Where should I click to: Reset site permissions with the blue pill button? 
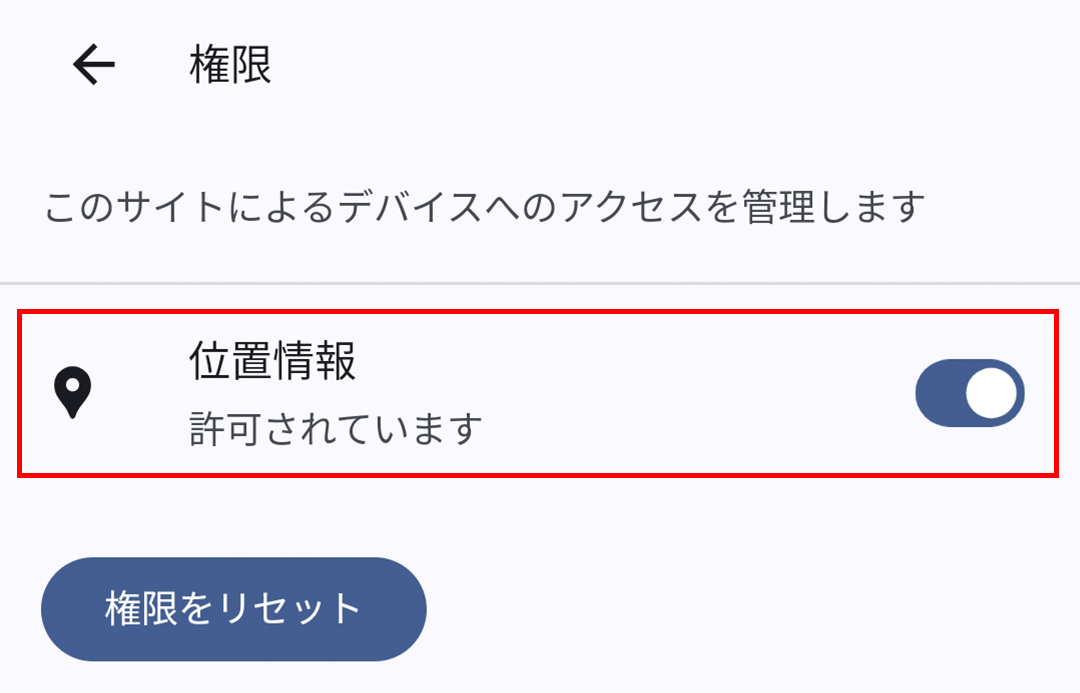pyautogui.click(x=233, y=609)
